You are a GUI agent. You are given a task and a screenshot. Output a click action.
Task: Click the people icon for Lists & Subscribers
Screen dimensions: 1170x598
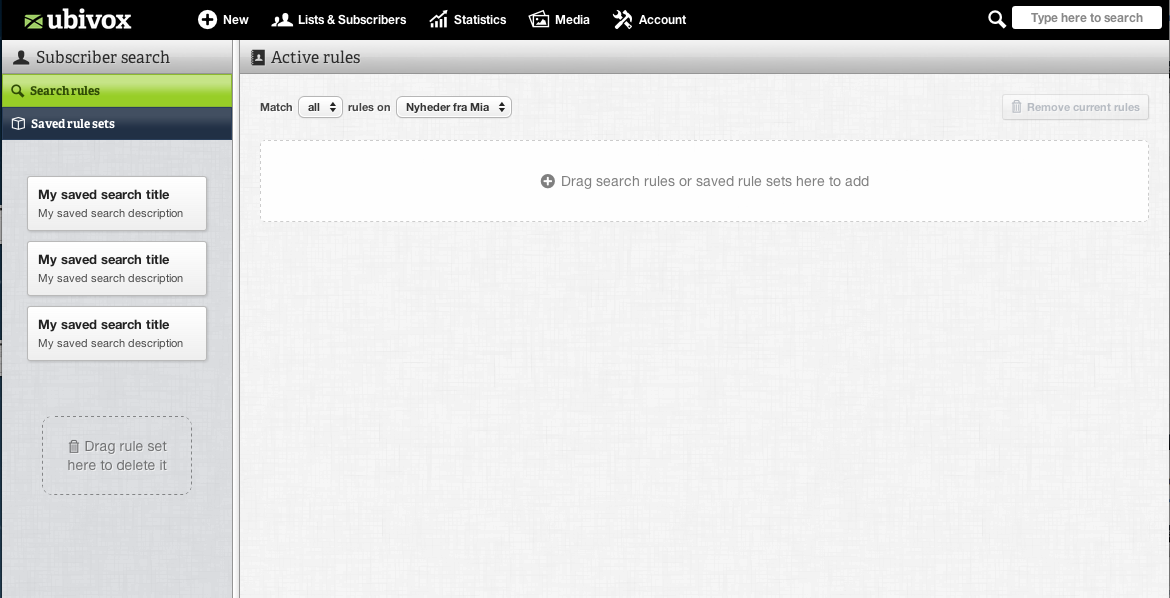coord(281,20)
